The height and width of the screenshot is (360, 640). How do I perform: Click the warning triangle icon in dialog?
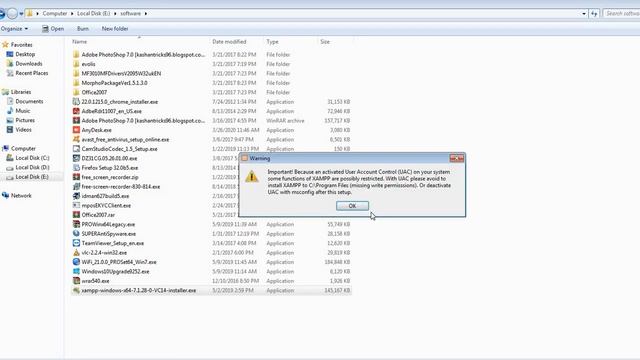252,176
